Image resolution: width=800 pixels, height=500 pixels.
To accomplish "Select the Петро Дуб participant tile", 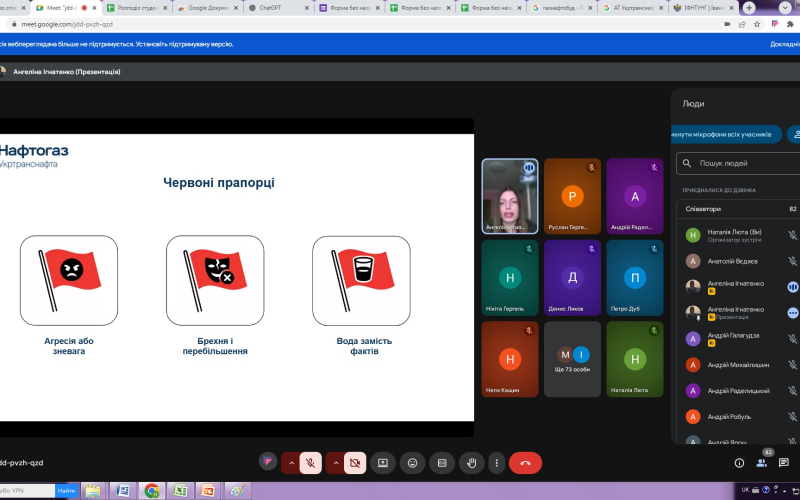I will point(635,278).
